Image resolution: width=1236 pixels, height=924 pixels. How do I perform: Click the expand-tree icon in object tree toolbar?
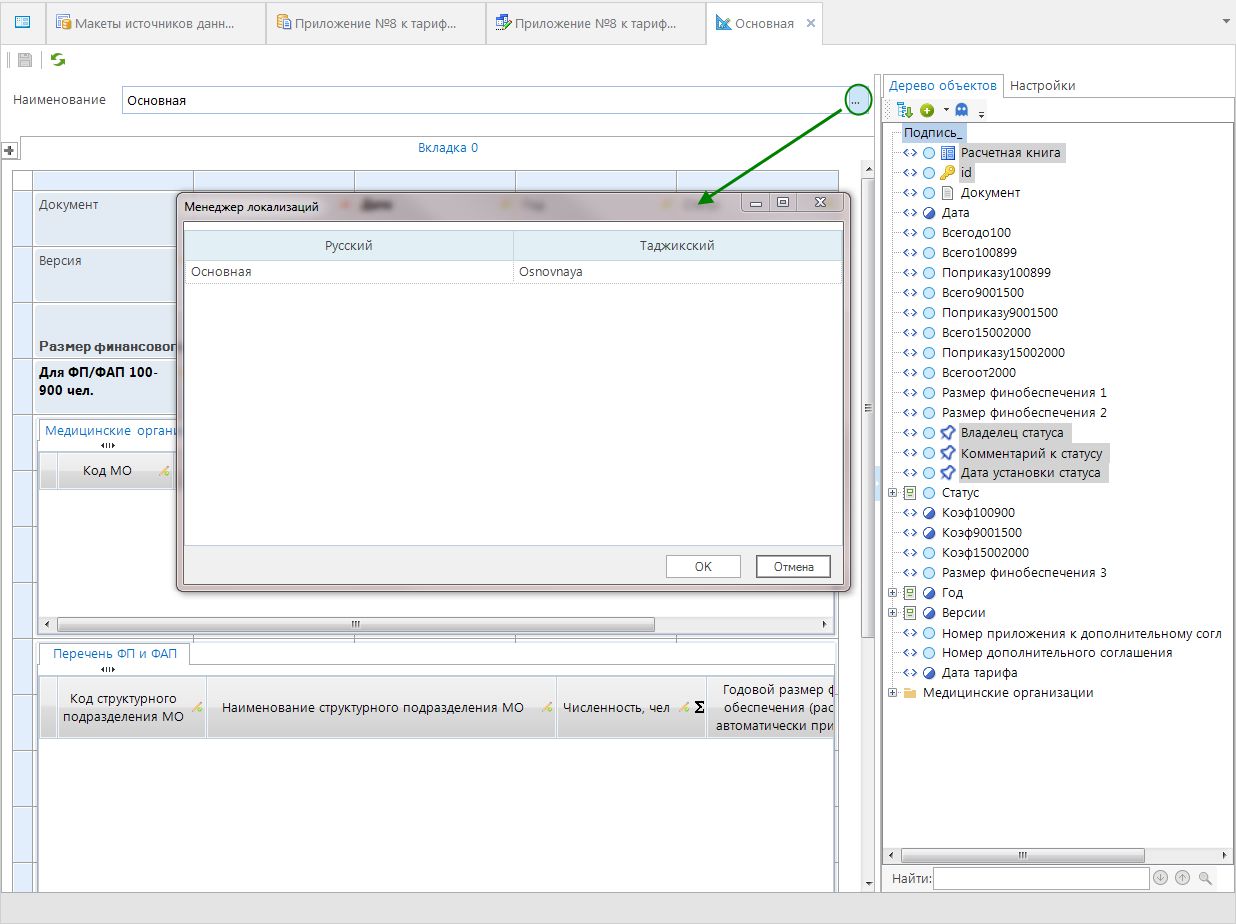[x=905, y=110]
